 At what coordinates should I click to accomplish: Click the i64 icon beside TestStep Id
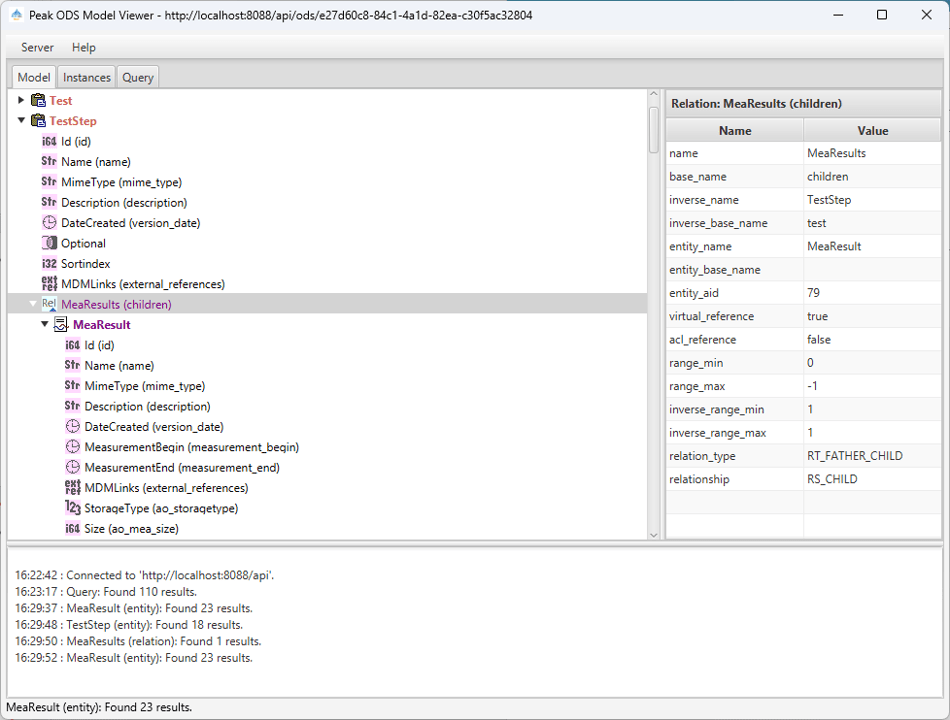click(x=49, y=142)
